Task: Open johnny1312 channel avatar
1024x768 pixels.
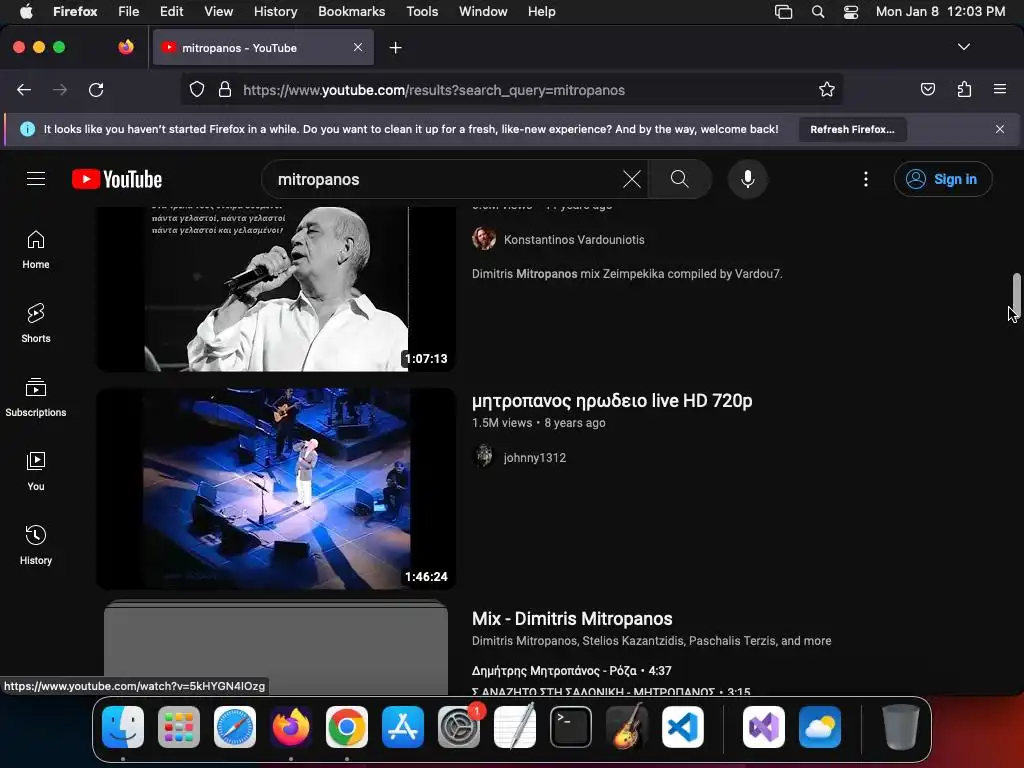Action: (x=484, y=457)
